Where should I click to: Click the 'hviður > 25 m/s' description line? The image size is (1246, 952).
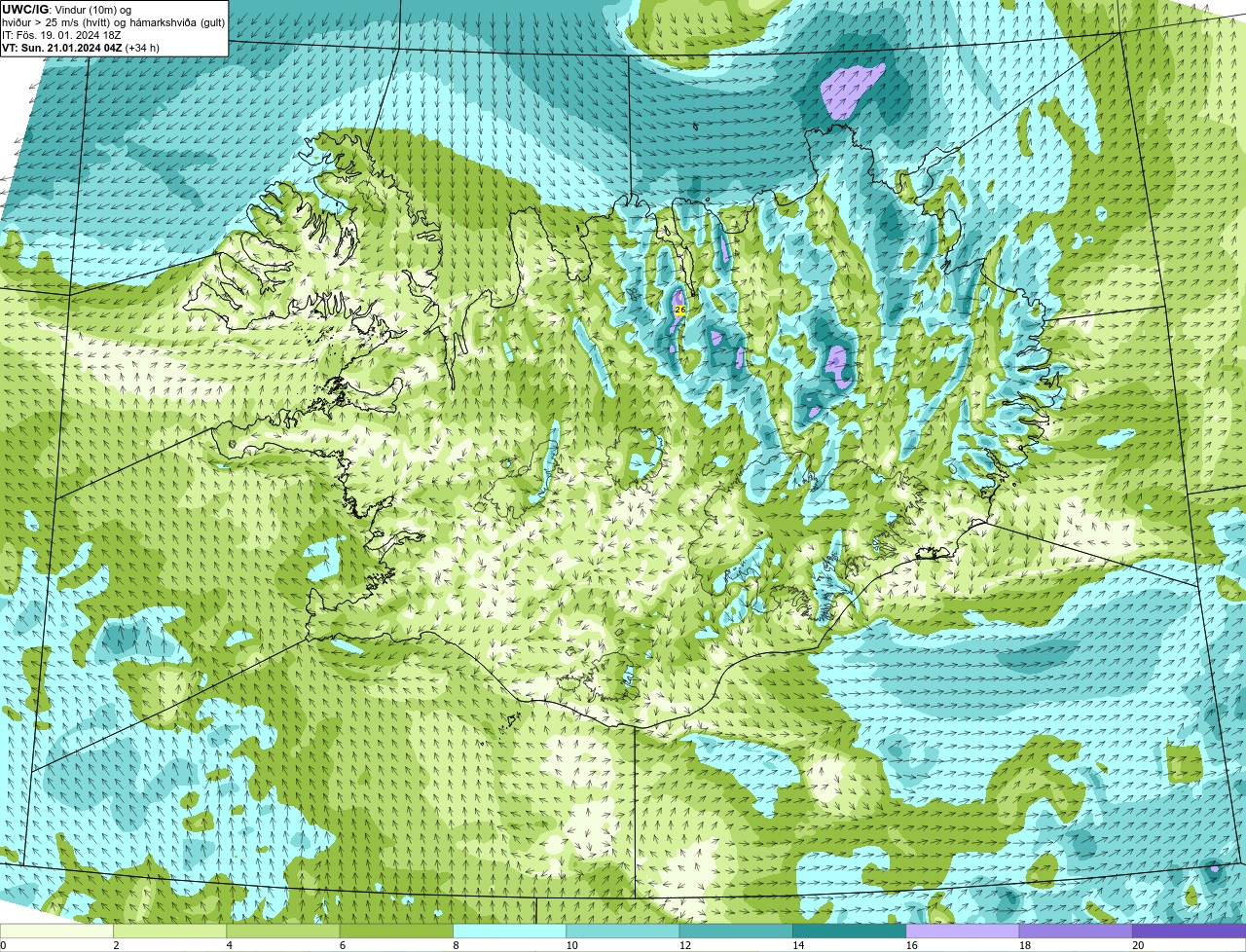coord(113,22)
